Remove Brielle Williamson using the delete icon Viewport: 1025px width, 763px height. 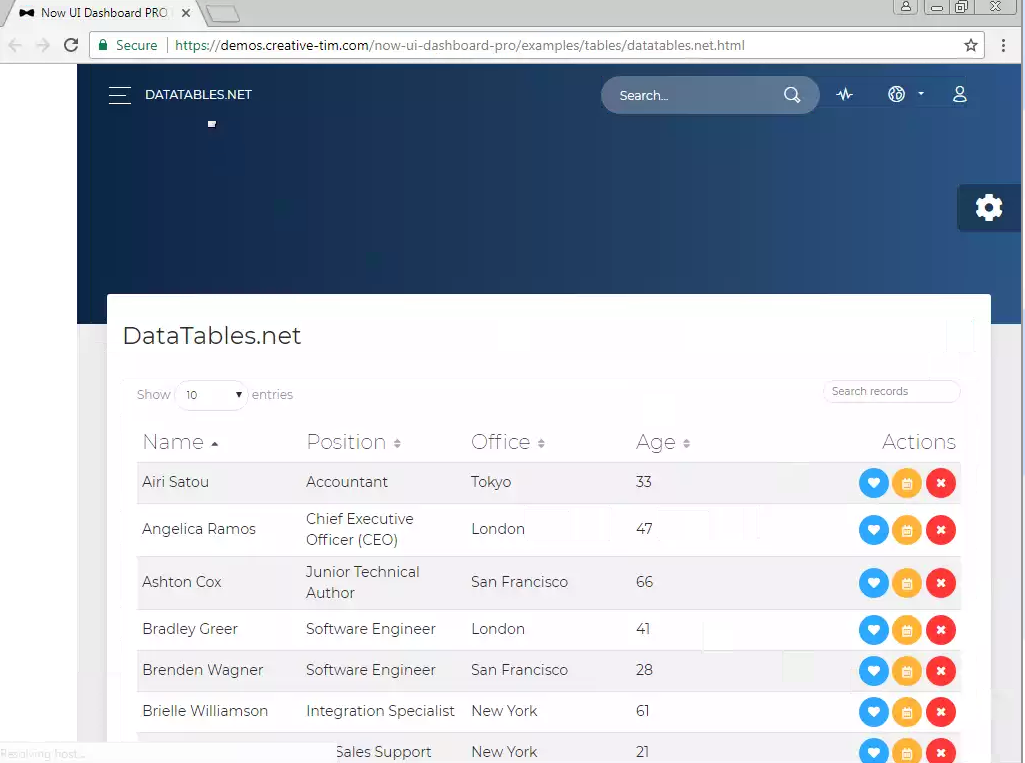[x=940, y=712]
